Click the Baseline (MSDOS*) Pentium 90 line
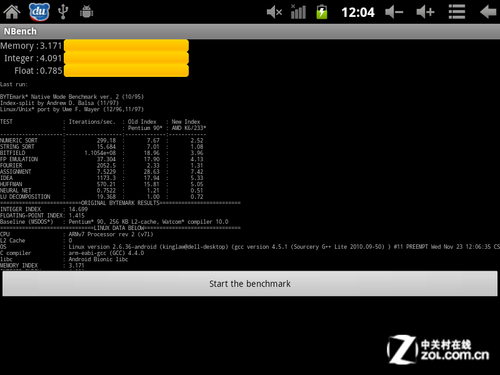 [x=114, y=222]
